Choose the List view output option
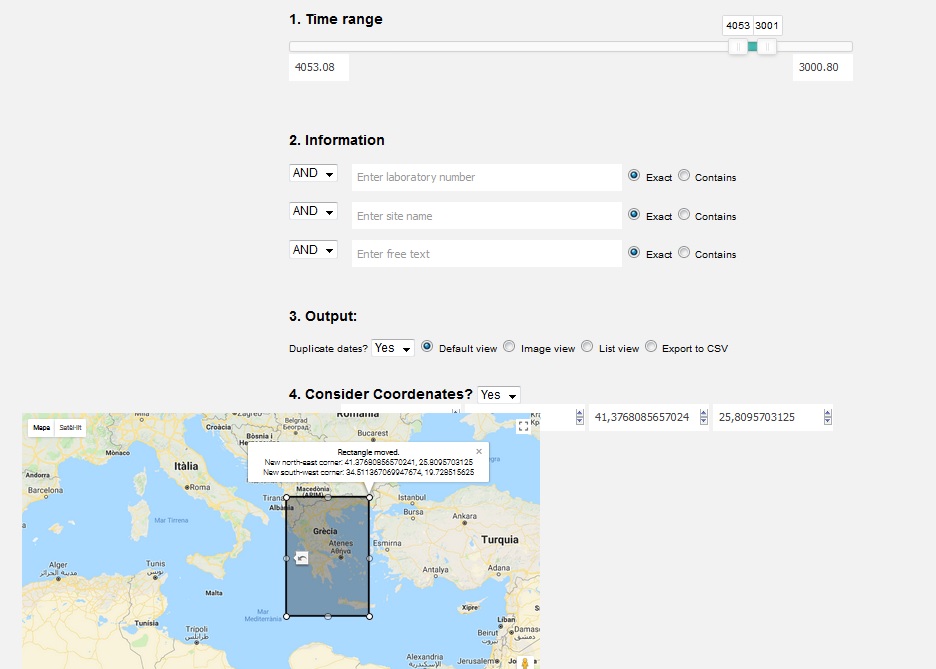This screenshot has height=669, width=936. (587, 347)
